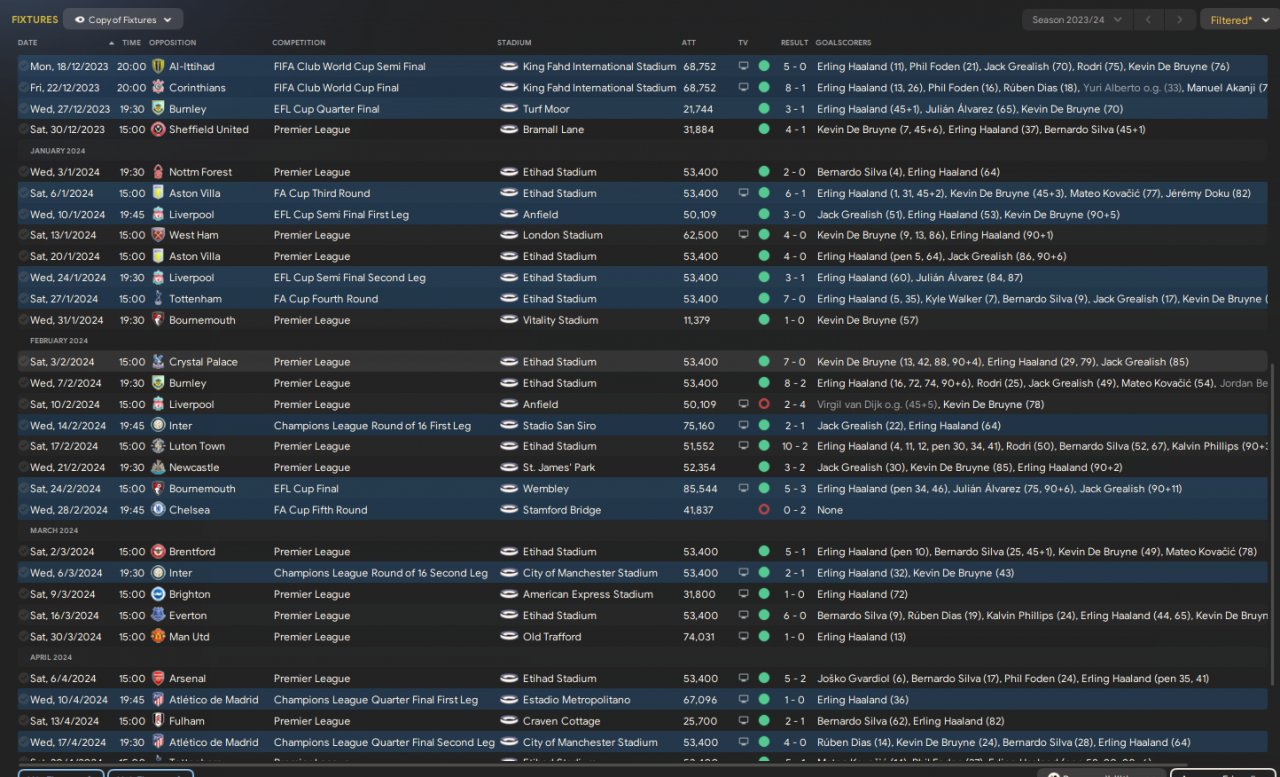Open the Copy of Fixtures view dropdown
The width and height of the screenshot is (1280, 777).
point(123,19)
